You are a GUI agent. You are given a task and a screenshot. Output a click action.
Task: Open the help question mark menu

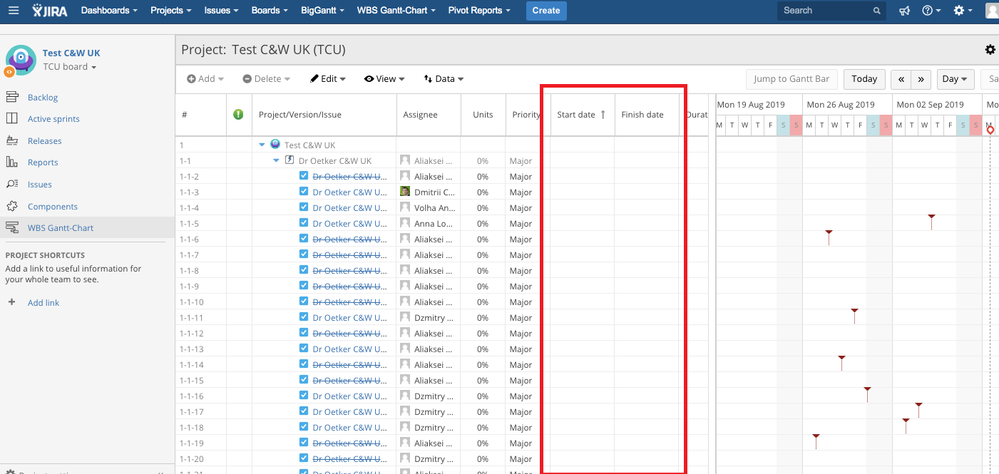click(x=931, y=11)
